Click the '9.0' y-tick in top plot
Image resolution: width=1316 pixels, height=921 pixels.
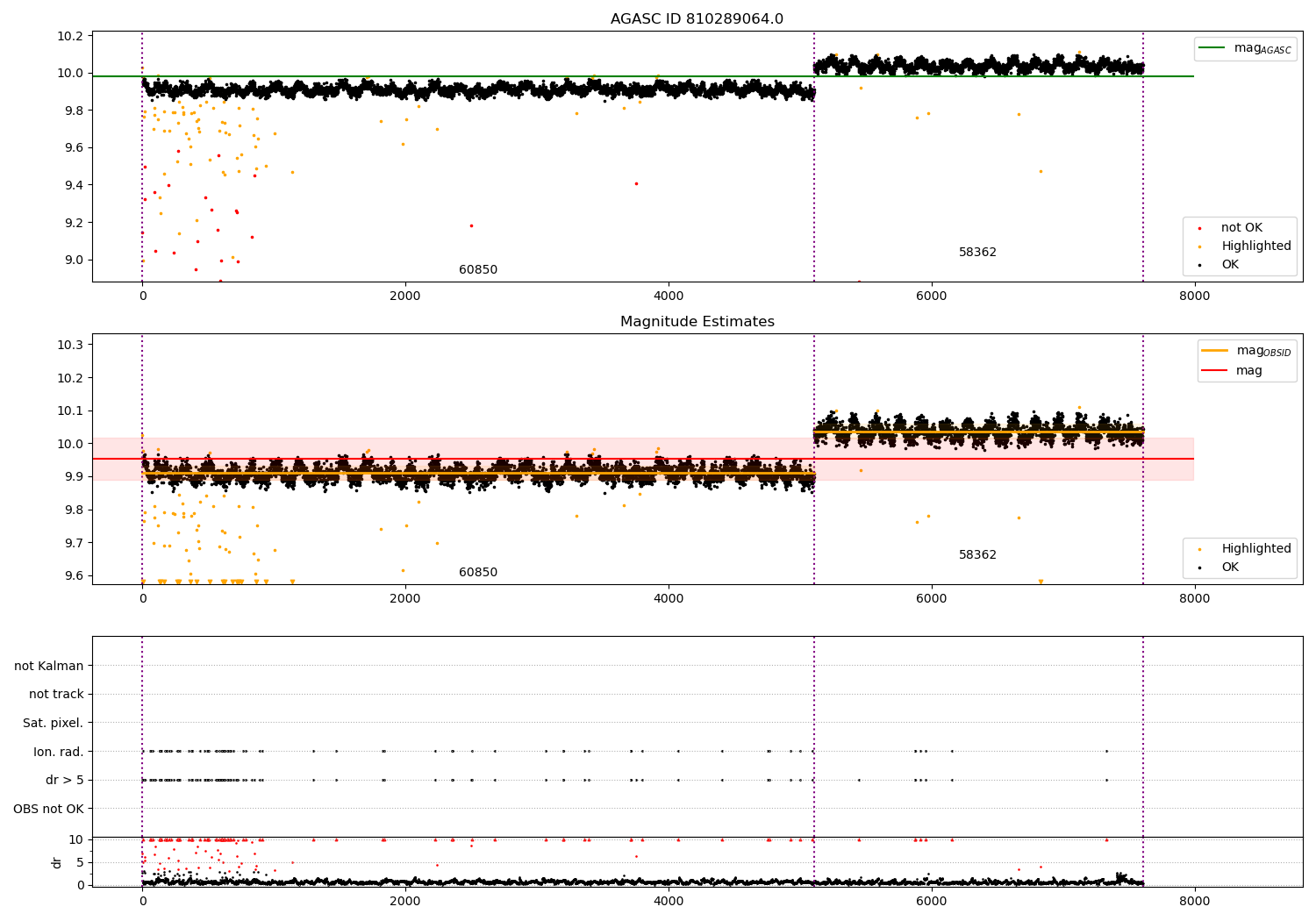(x=75, y=260)
